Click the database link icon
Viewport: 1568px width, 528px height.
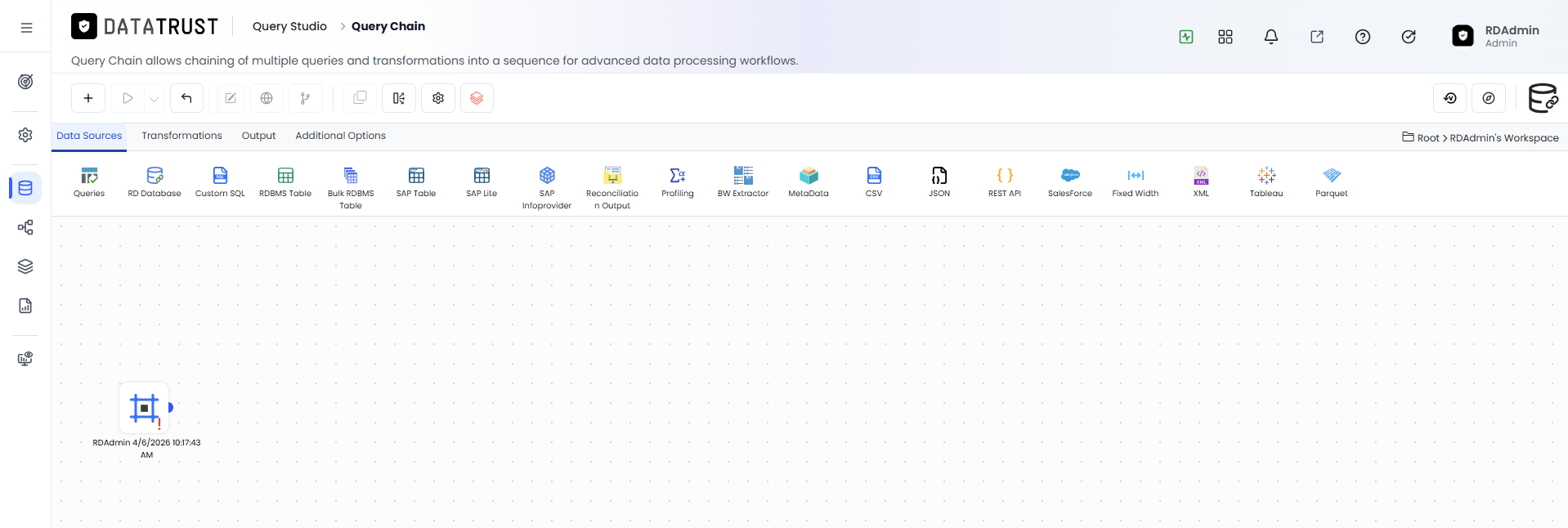[1543, 98]
